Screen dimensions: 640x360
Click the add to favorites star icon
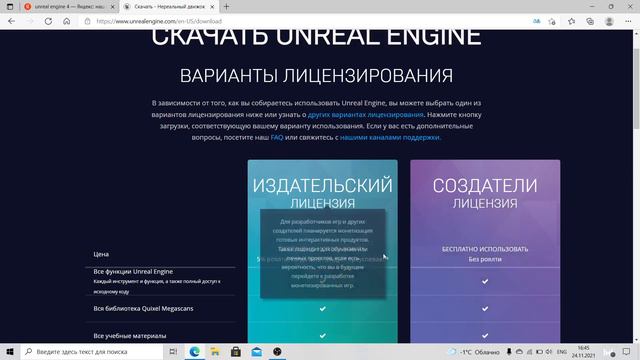pos(552,21)
